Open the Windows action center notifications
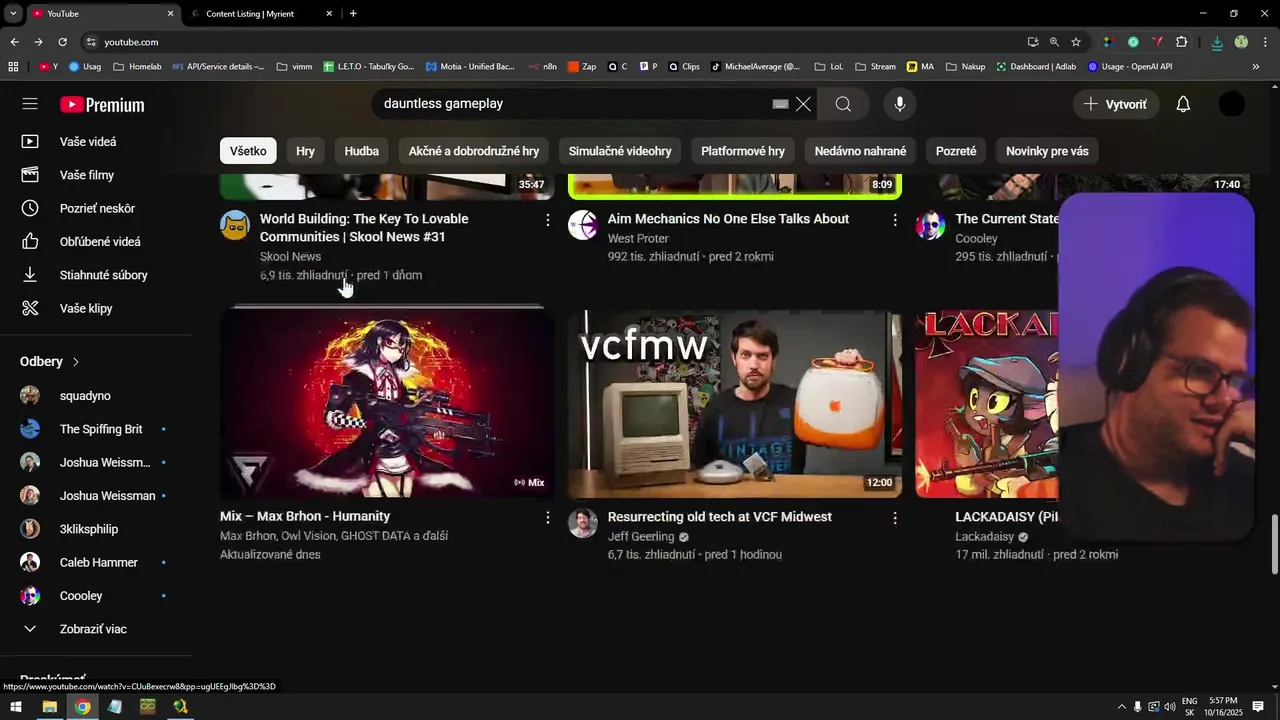 pos(1258,707)
